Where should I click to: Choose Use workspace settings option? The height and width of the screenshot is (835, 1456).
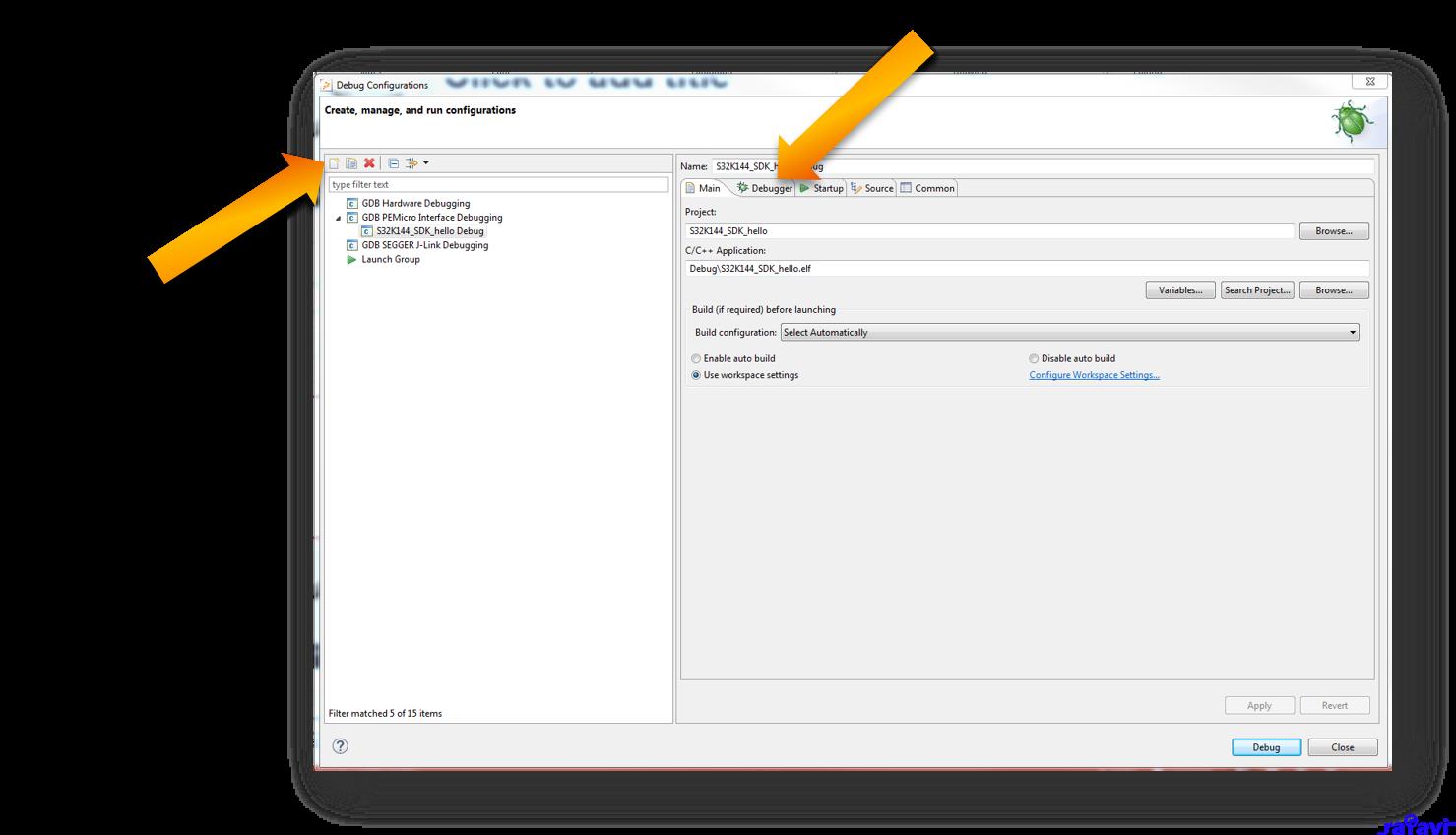(x=696, y=375)
